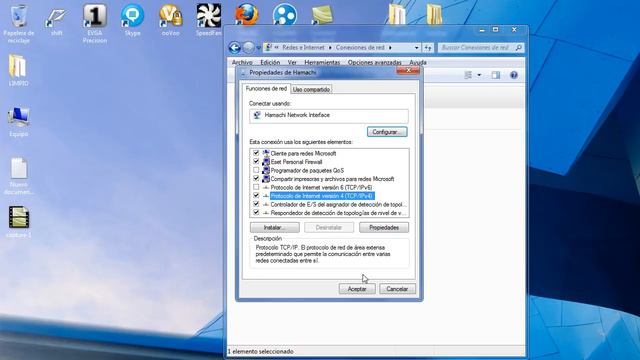Select the Firefox desktop shortcut
The height and width of the screenshot is (360, 640).
247,14
